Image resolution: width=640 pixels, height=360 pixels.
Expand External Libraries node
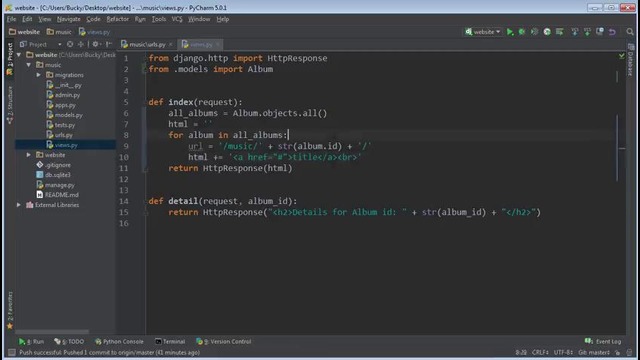click(19, 205)
